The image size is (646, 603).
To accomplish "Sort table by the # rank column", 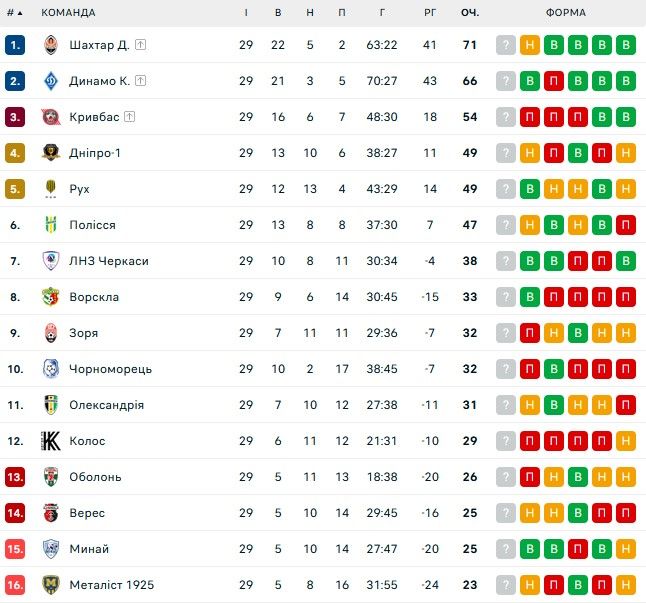I will (14, 13).
